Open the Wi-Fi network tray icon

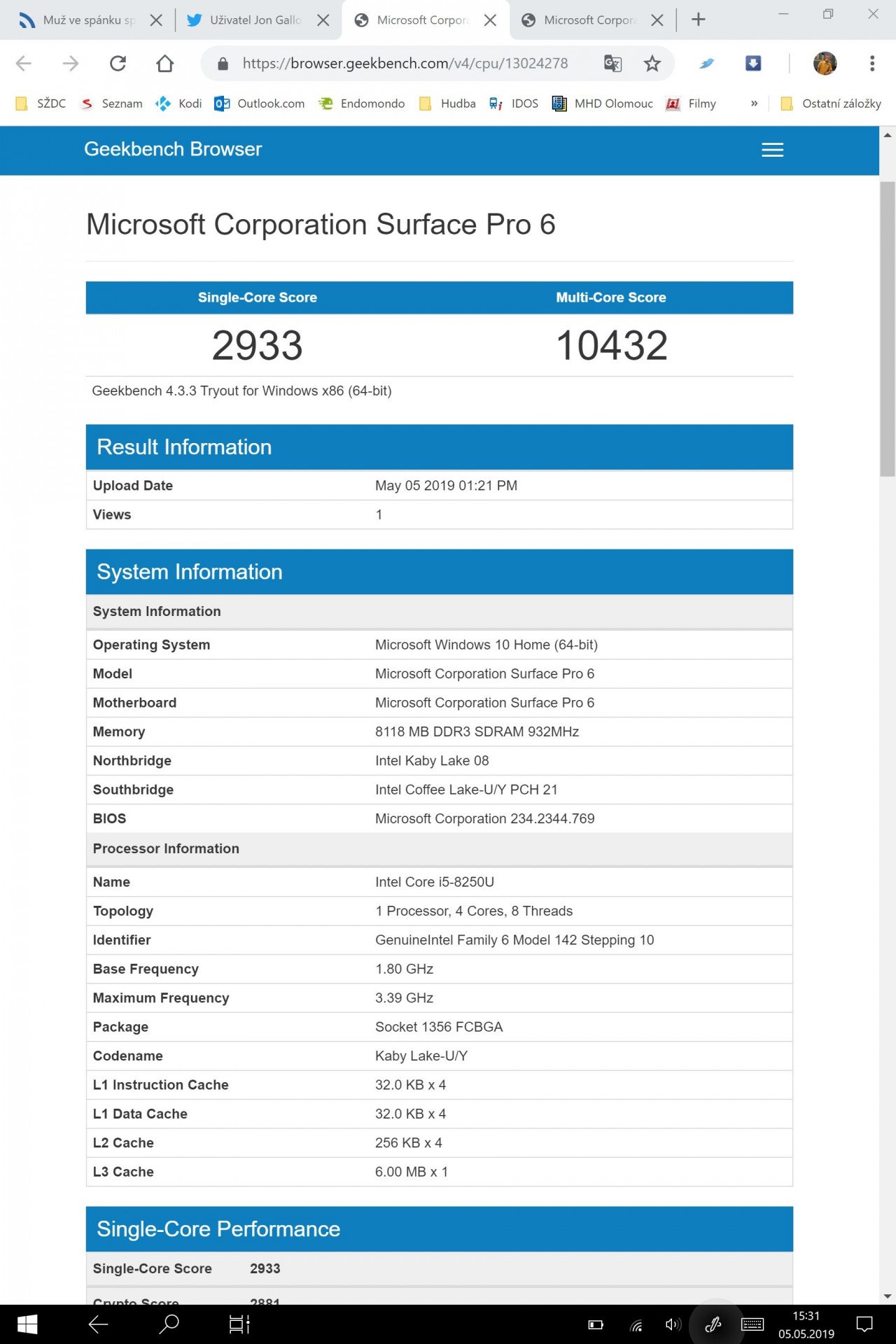point(636,1324)
